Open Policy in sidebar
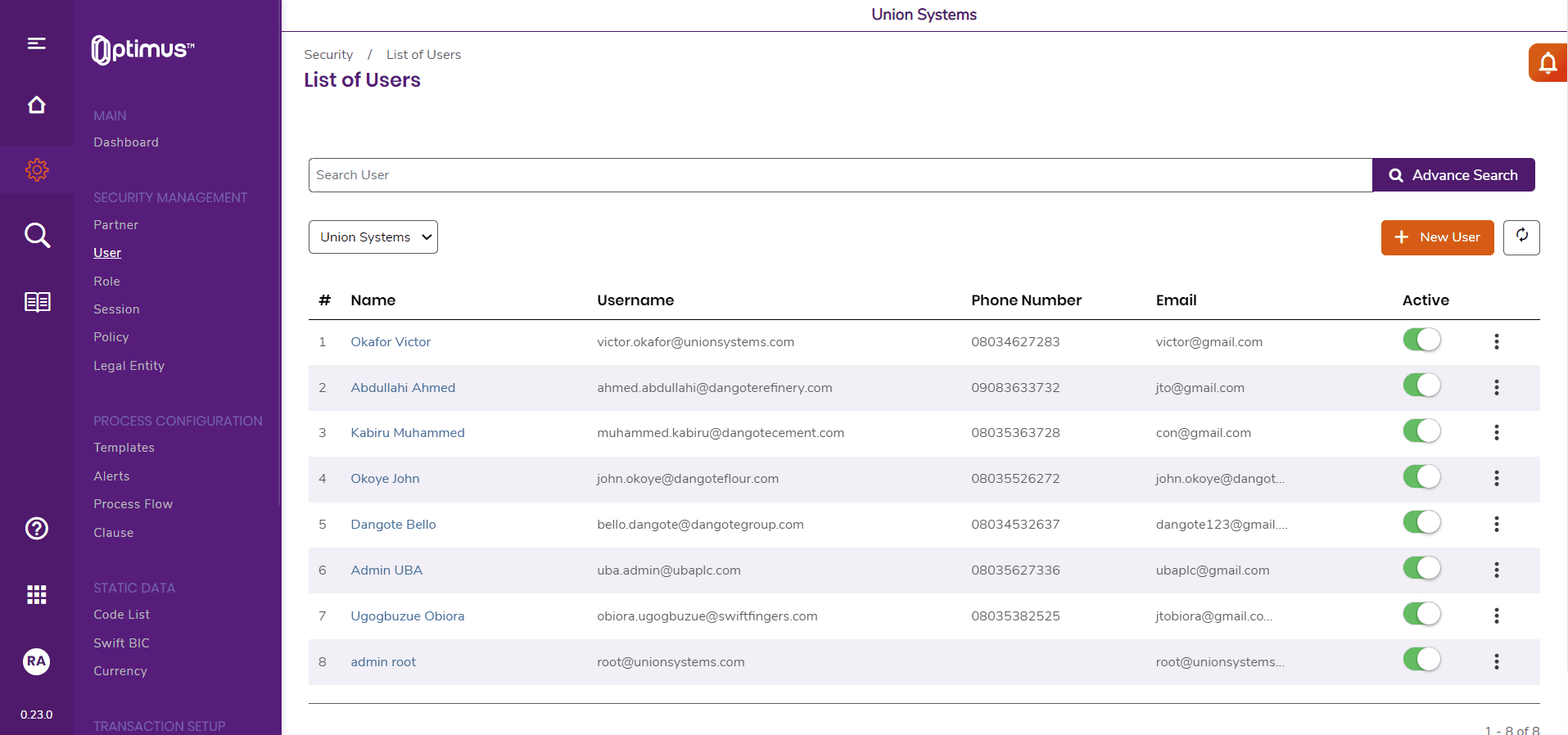Screen dimensions: 1568x735 pos(111,337)
